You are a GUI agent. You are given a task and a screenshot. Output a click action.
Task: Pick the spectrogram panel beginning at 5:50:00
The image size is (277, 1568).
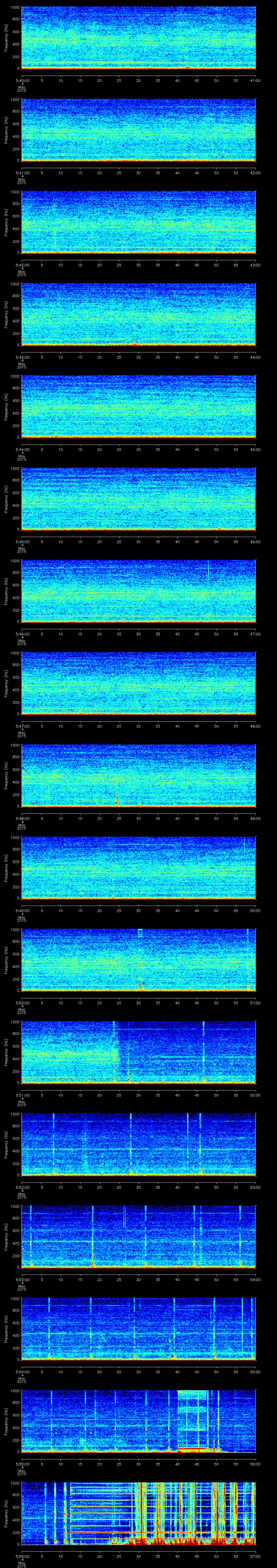(138, 960)
